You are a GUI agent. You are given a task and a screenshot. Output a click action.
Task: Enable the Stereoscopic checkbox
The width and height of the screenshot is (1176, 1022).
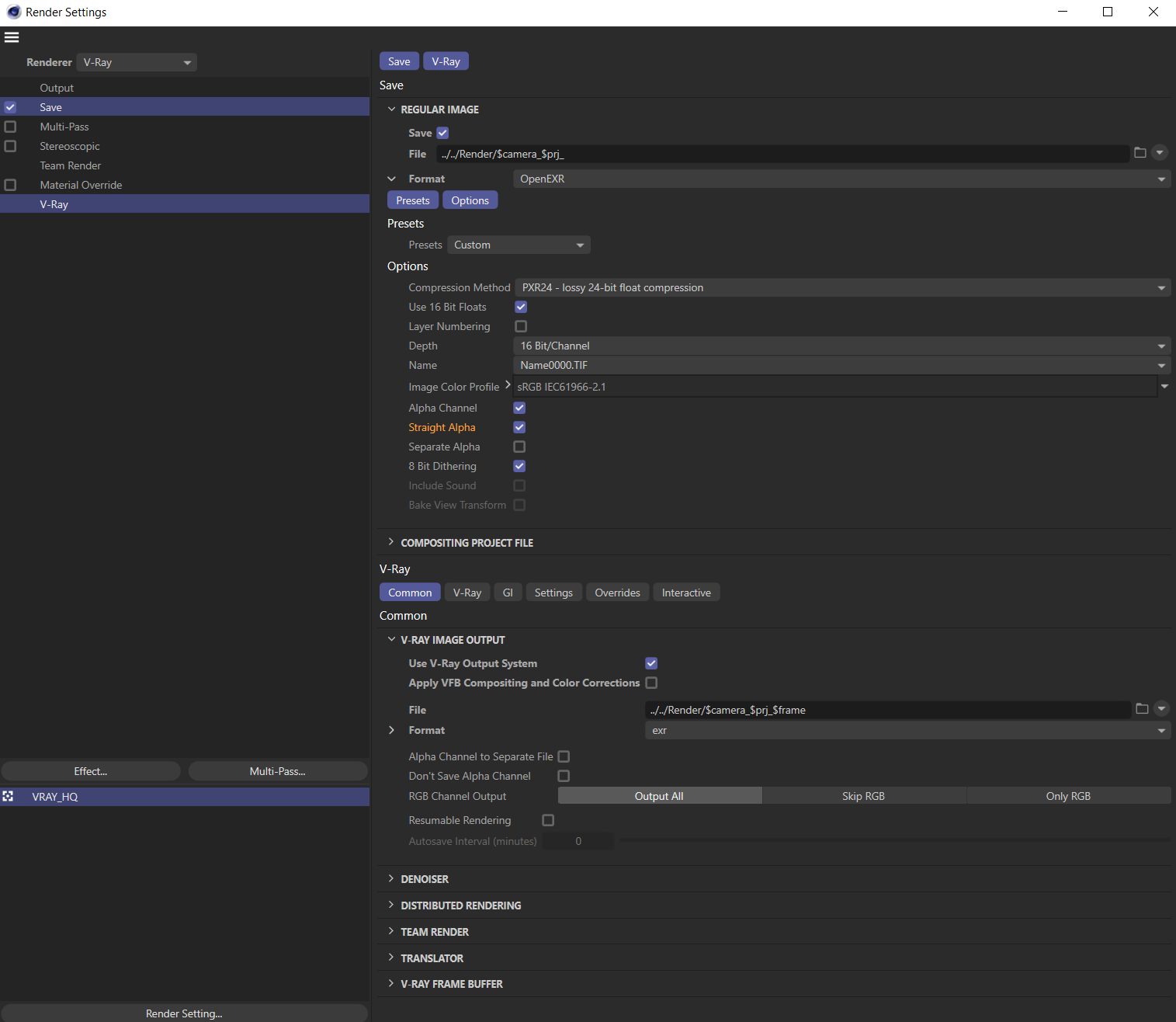click(x=10, y=146)
